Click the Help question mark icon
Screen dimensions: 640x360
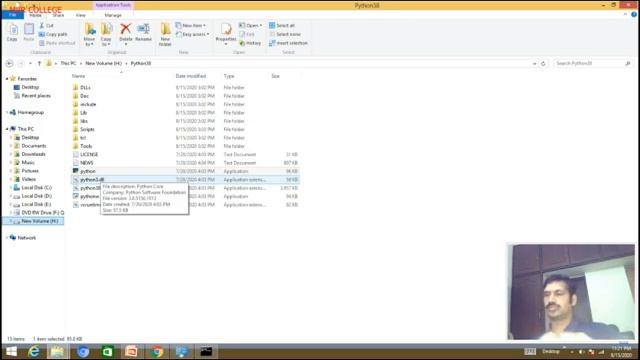[x=634, y=14]
